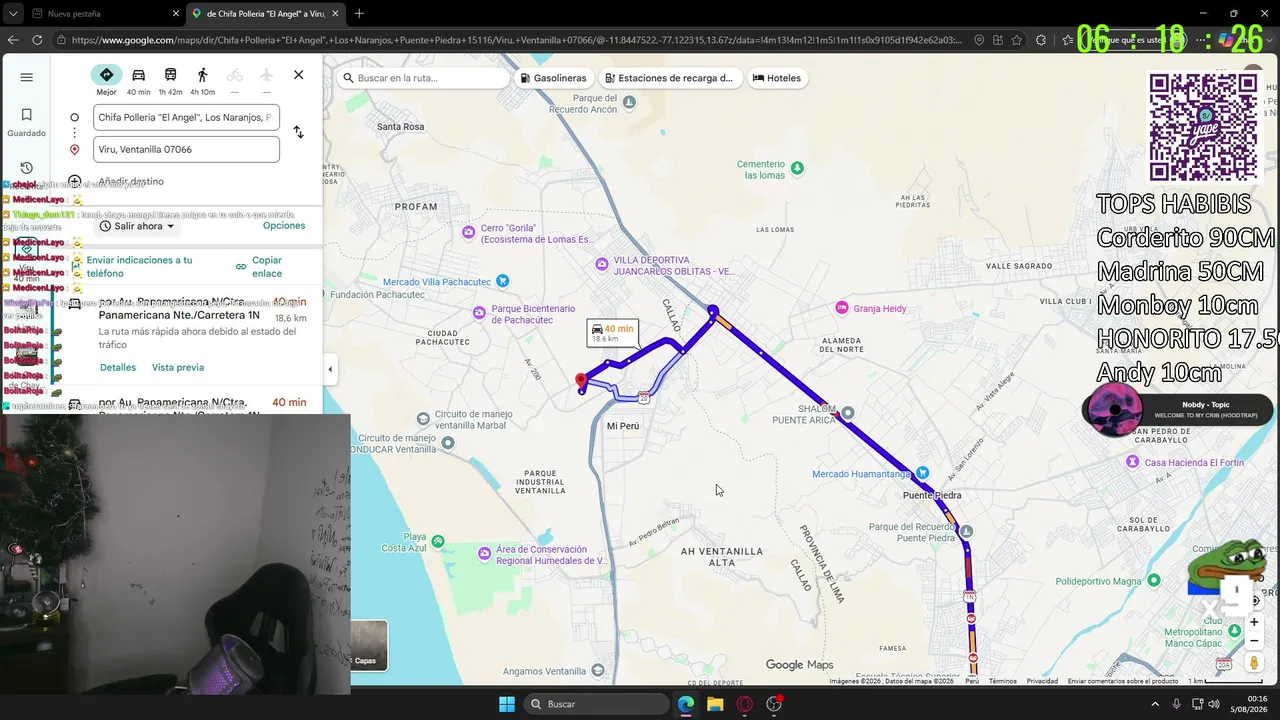Edit the origin field Chifa Polleria El Angel
The image size is (1280, 720).
click(186, 117)
